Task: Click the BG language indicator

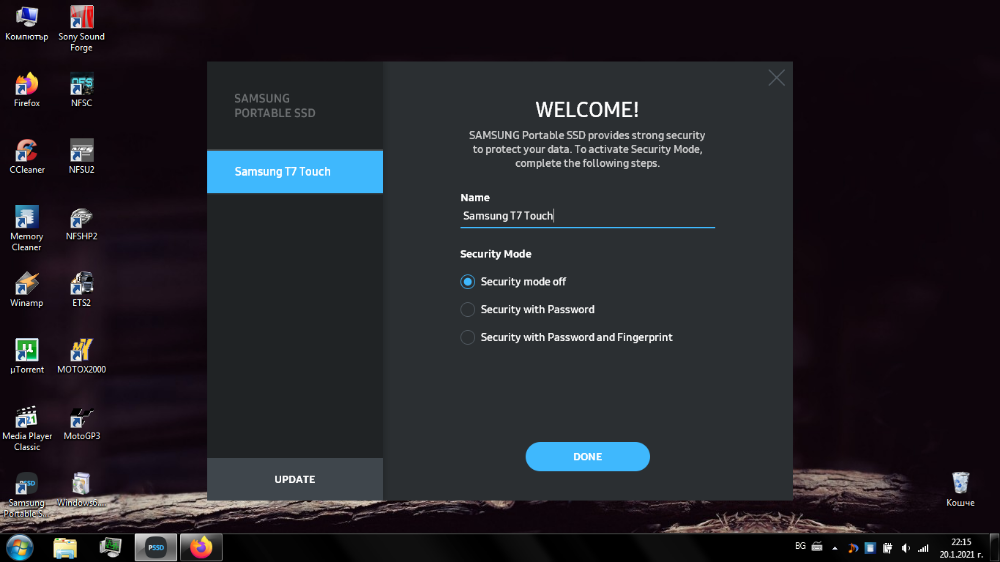Action: point(800,546)
